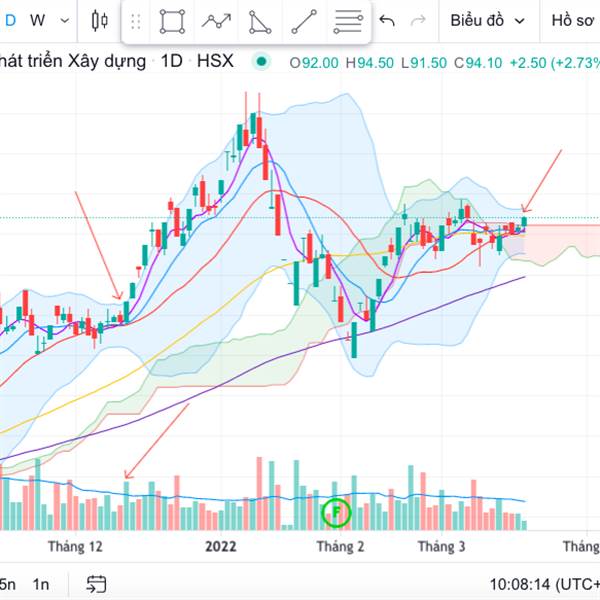Select the W weekly timeframe
The height and width of the screenshot is (600, 600).
37,20
